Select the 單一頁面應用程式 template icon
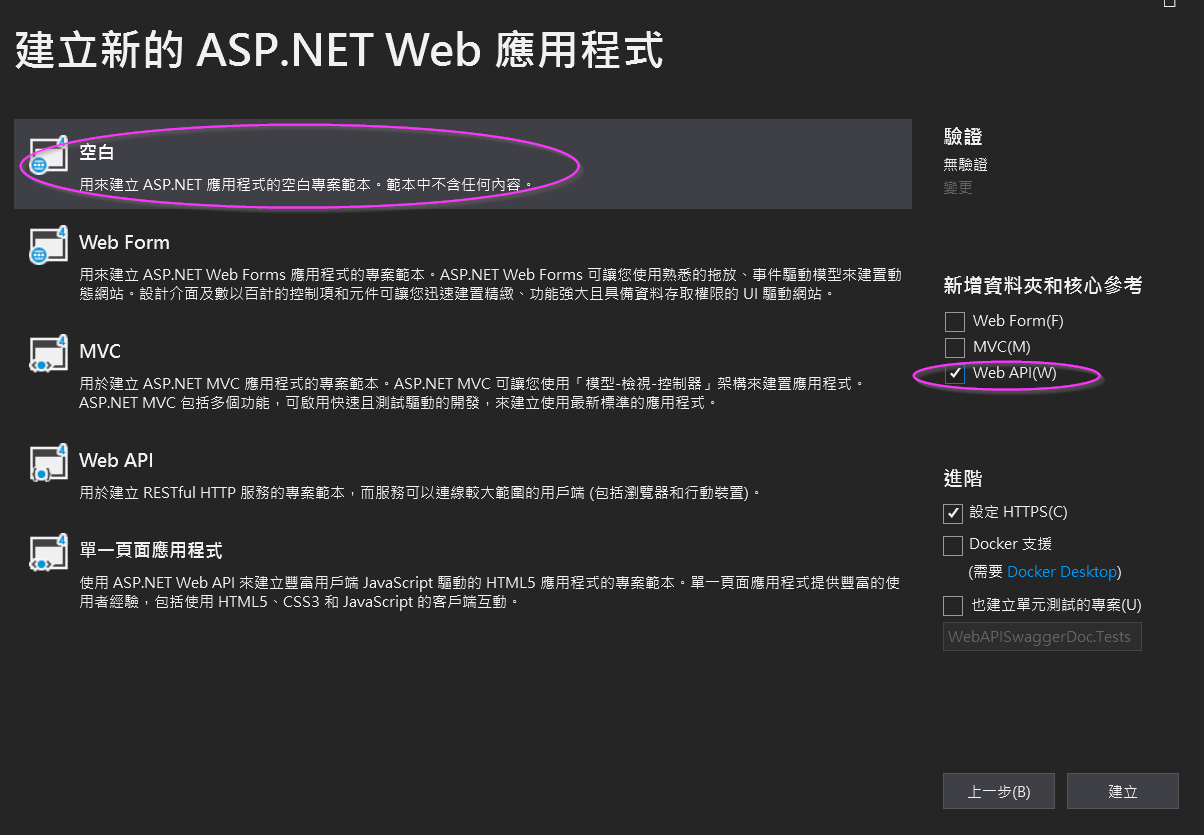This screenshot has height=835, width=1204. pos(48,553)
